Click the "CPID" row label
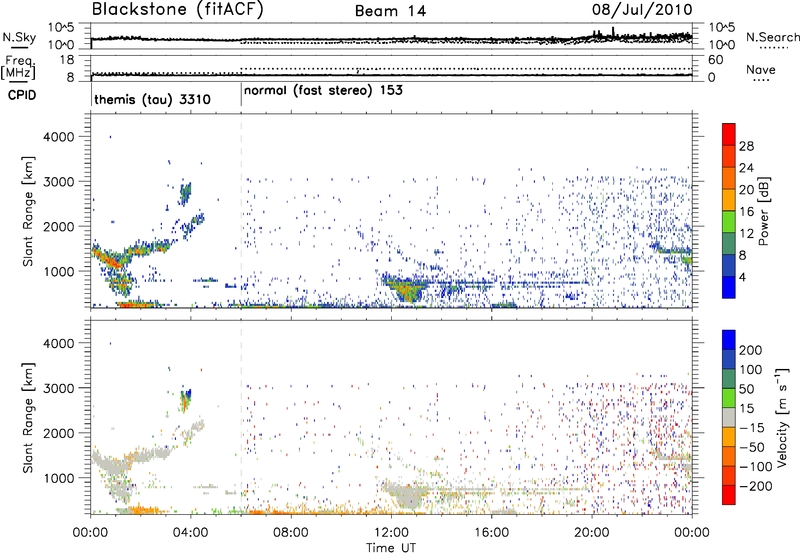 tap(22, 95)
